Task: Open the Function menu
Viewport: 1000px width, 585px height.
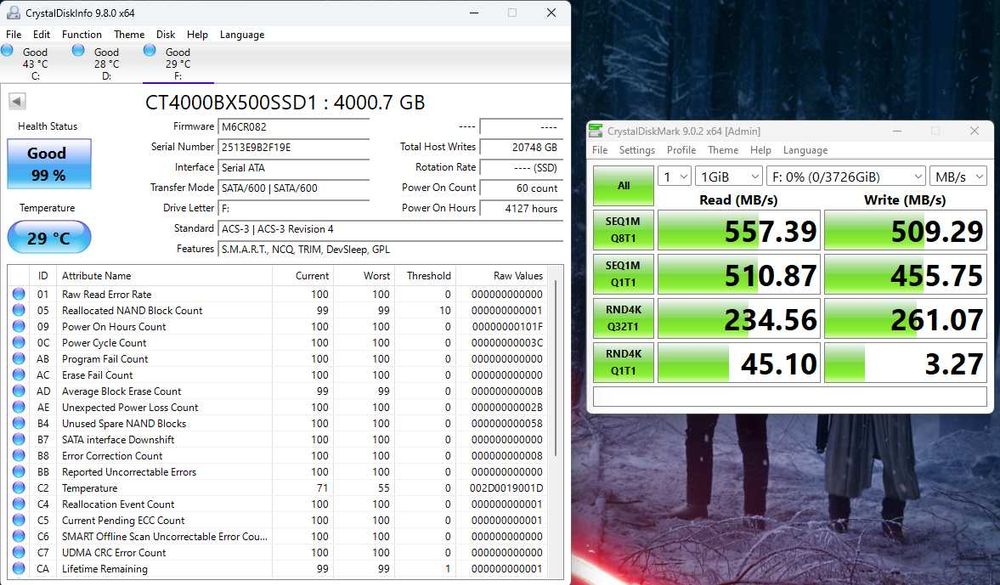Action: 82,34
